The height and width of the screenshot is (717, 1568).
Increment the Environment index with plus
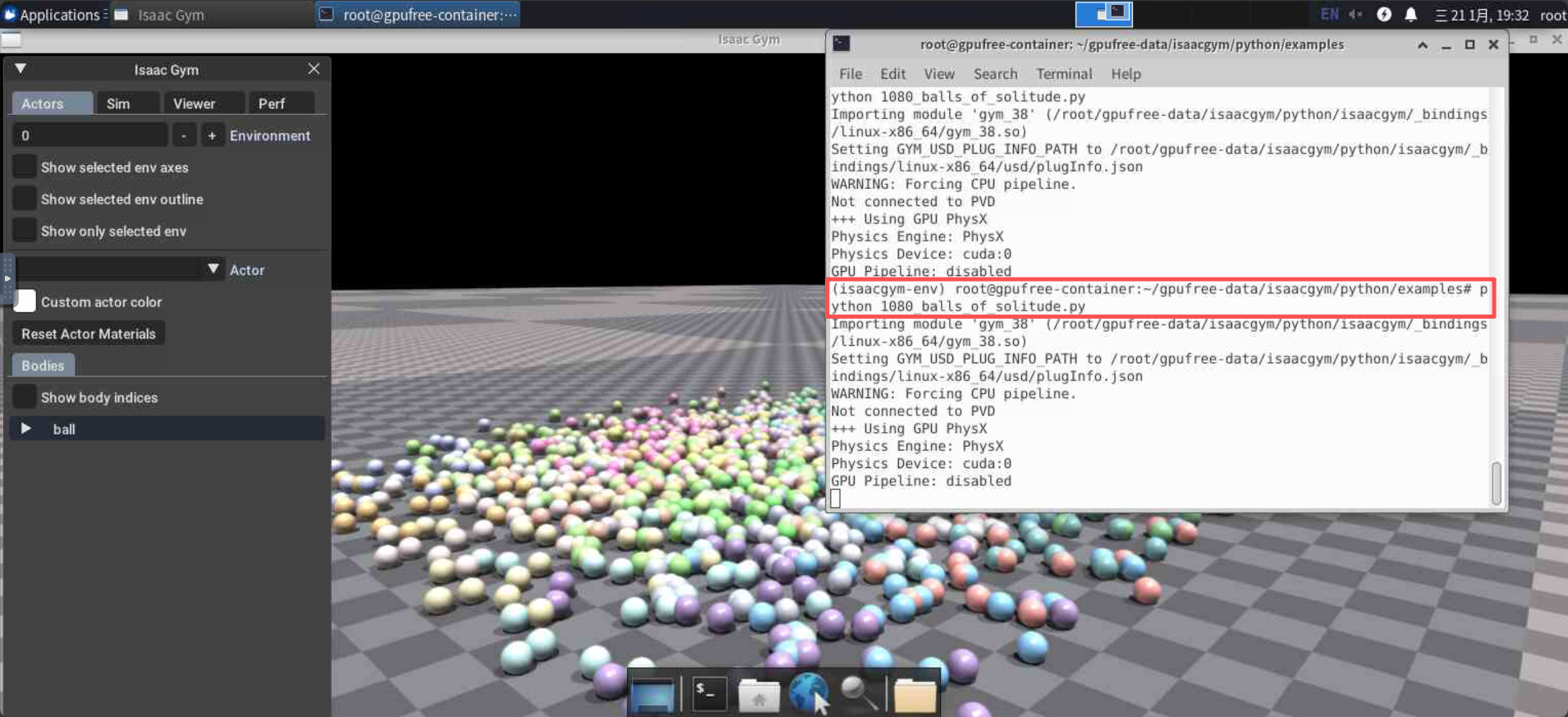point(212,136)
